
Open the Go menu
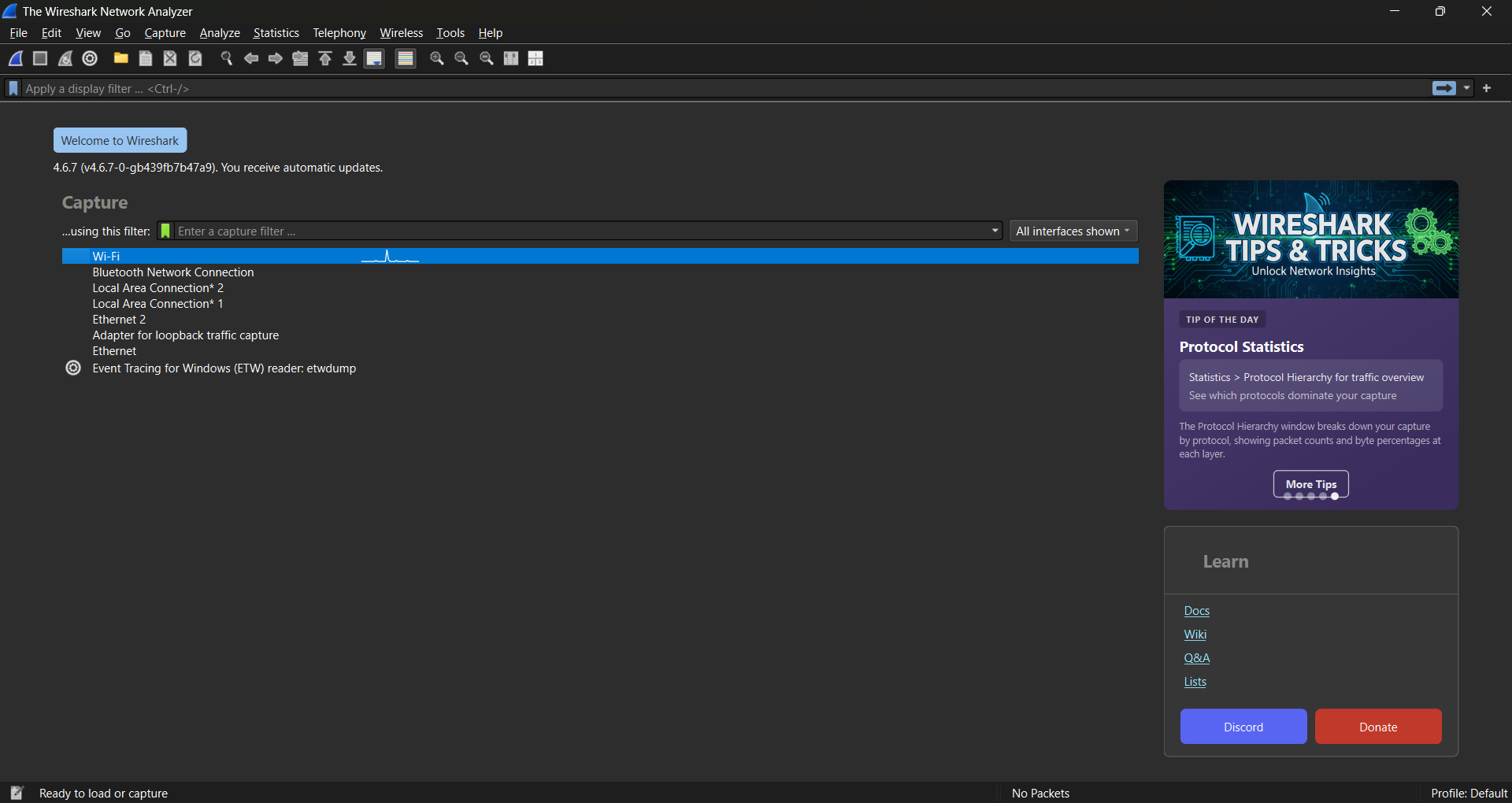123,33
